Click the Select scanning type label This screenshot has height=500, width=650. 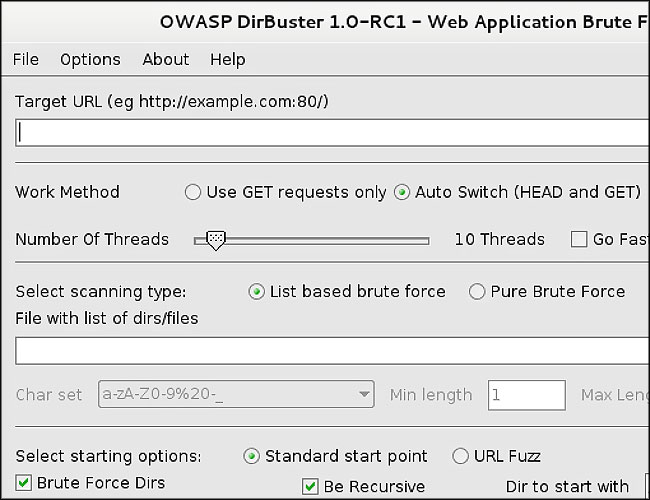coord(101,292)
